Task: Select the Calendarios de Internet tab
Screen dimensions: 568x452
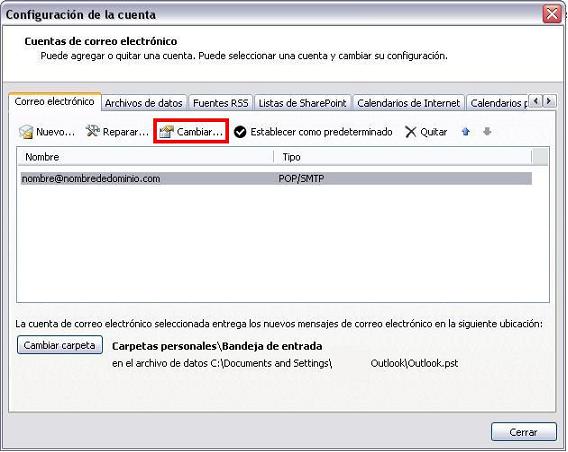Action: (x=408, y=103)
